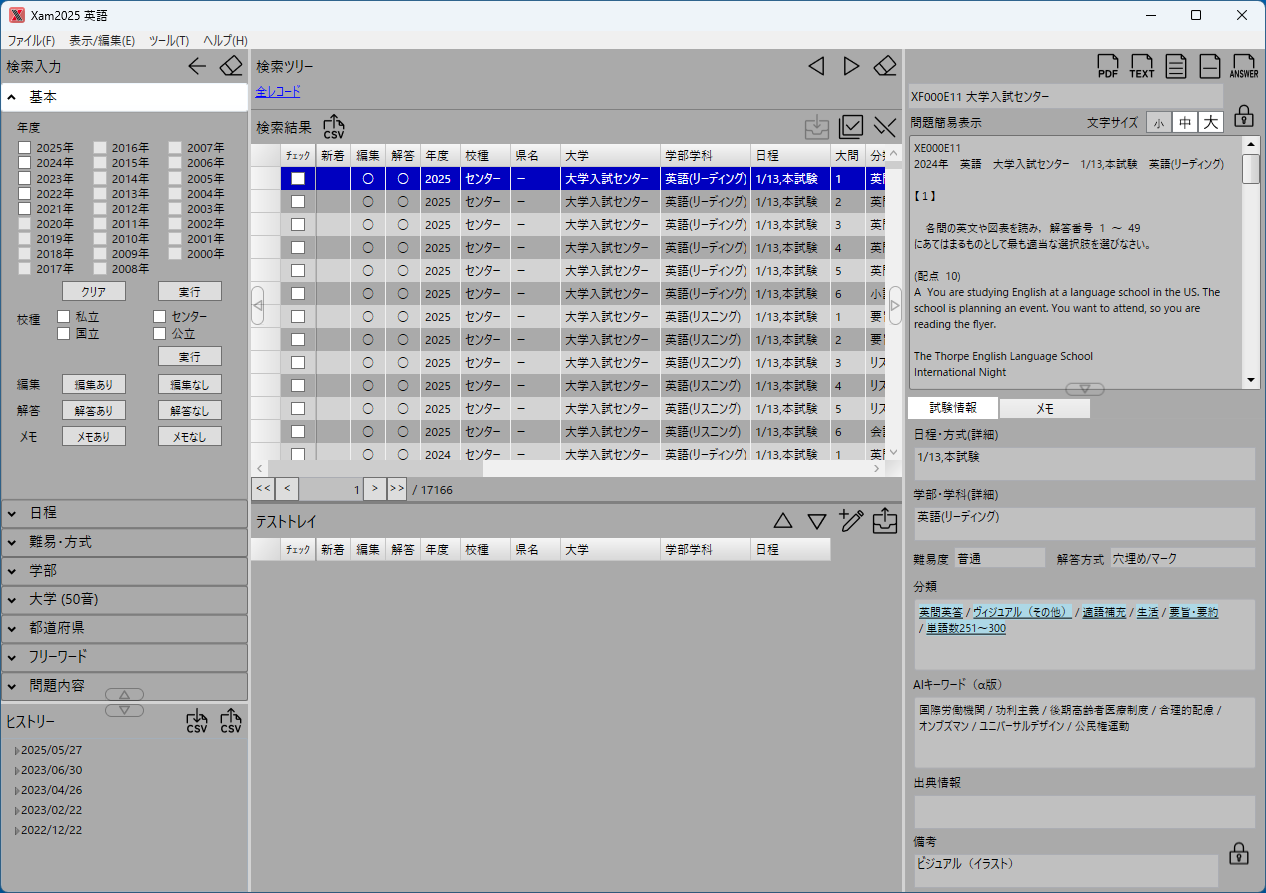Check the 2024年 year checkbox
1266x893 pixels.
(x=24, y=163)
